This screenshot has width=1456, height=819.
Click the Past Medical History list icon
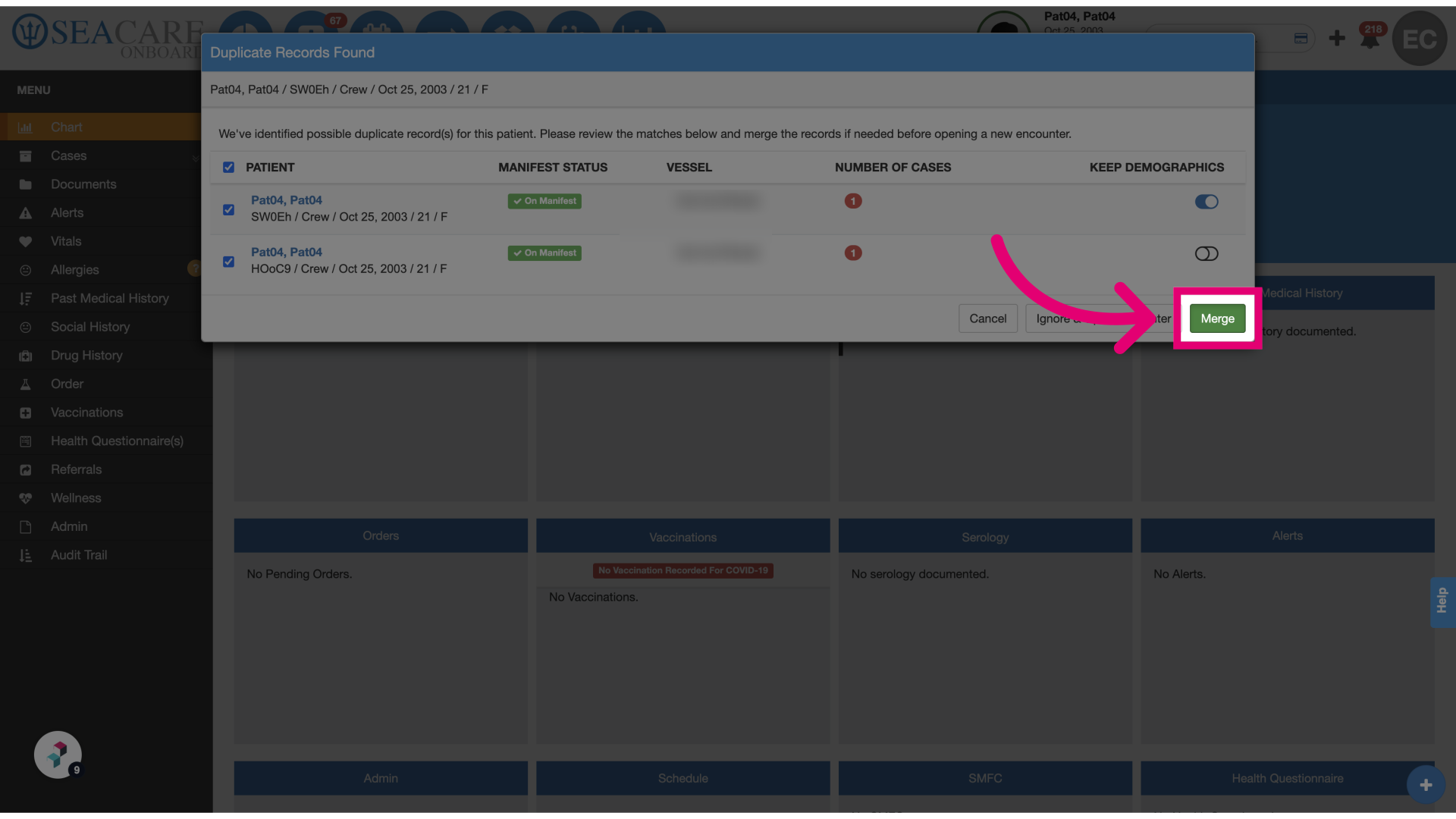(25, 299)
